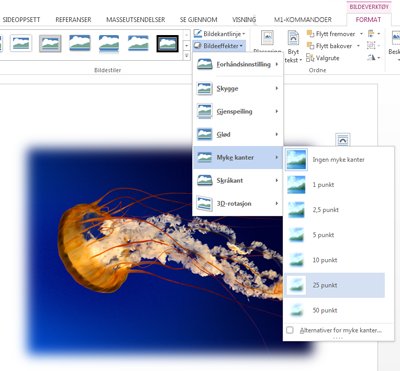Image resolution: width=400 pixels, height=371 pixels.
Task: Click the Forhåndsinnstilling menu icon
Action: tap(204, 64)
